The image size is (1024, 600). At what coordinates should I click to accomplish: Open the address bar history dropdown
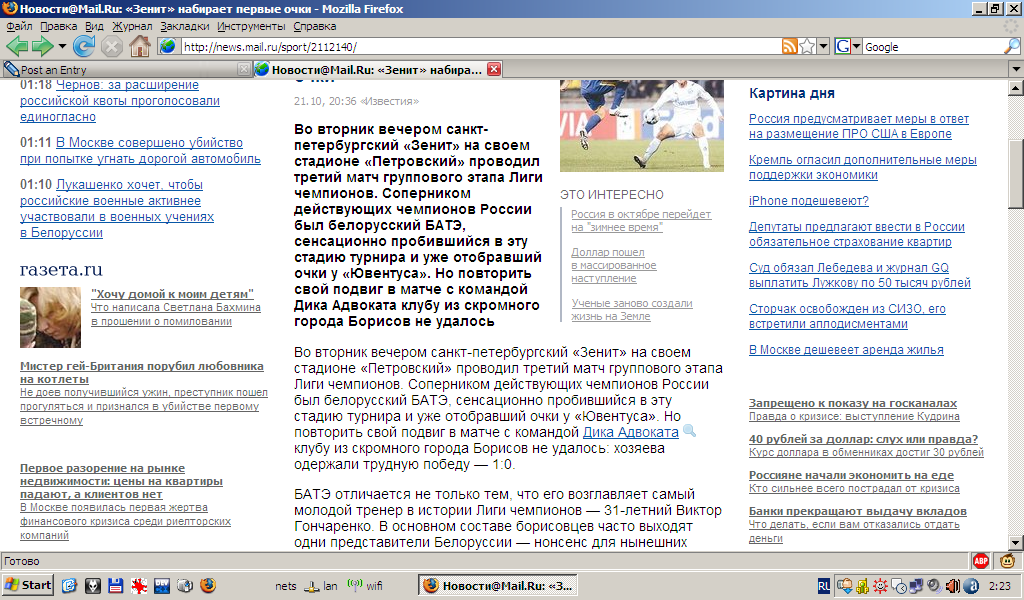[824, 46]
